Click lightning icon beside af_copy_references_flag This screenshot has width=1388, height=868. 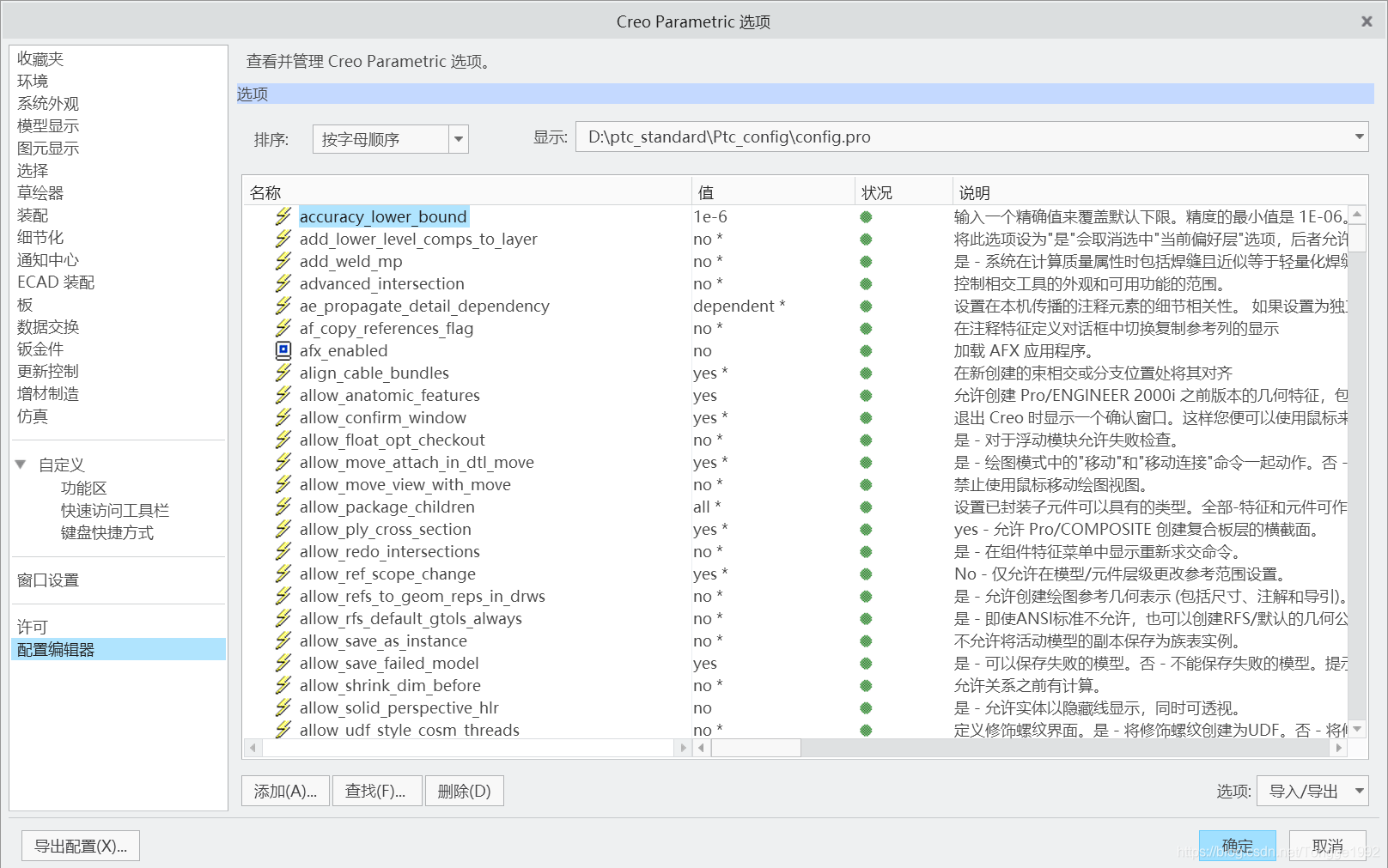pos(283,328)
